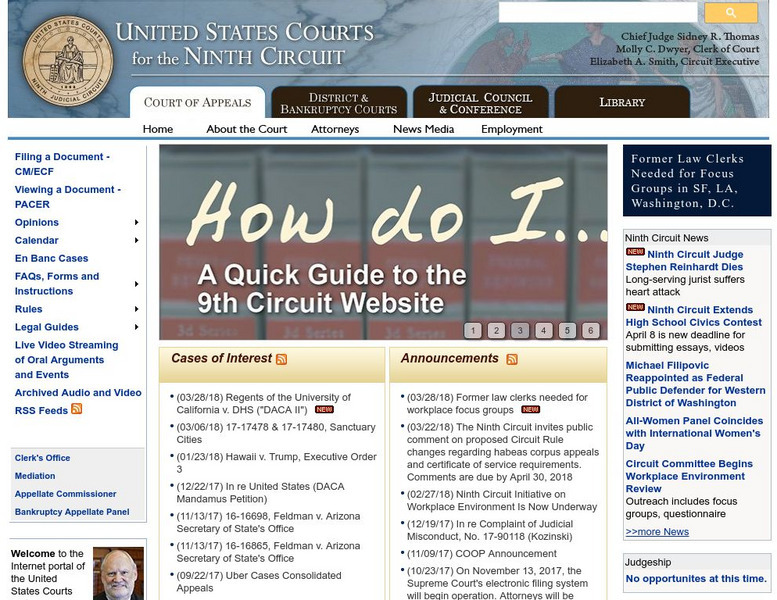Click the chief judge portrait photo
Image resolution: width=777 pixels, height=600 pixels.
point(118,573)
